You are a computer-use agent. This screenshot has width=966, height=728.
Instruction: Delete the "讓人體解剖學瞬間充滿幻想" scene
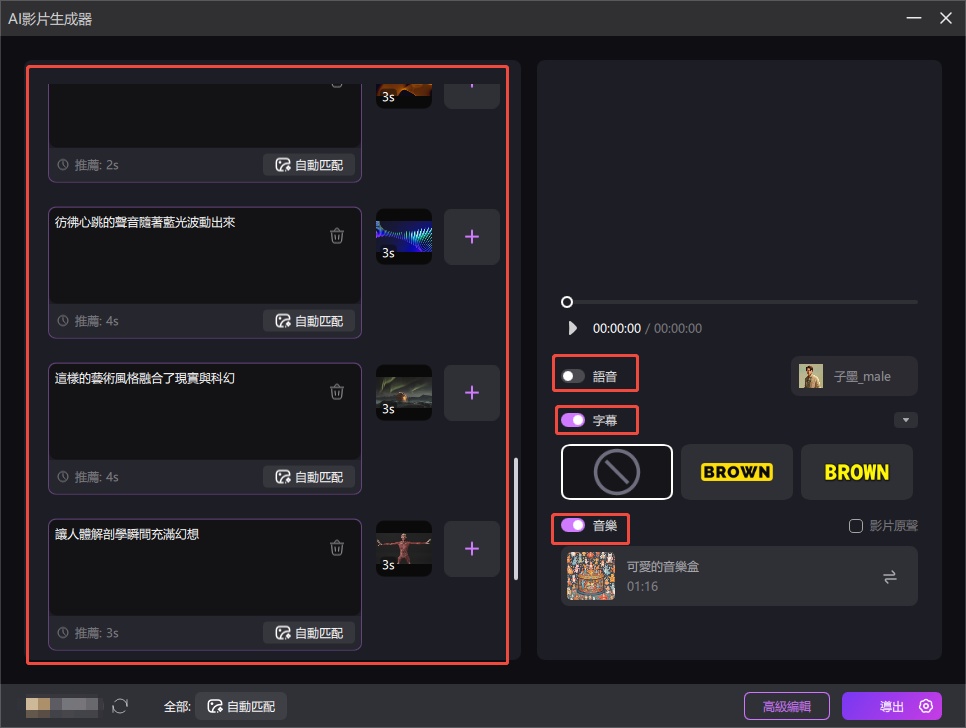337,548
